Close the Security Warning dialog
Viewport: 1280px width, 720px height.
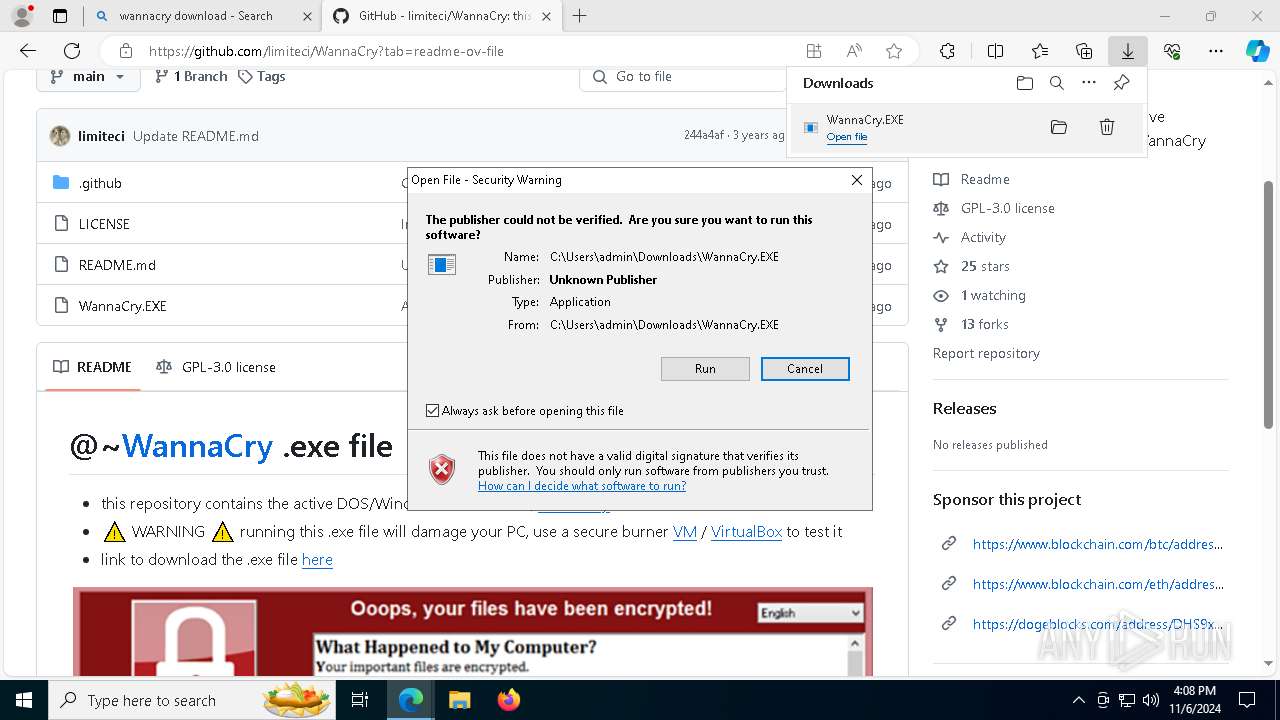pyautogui.click(x=856, y=180)
